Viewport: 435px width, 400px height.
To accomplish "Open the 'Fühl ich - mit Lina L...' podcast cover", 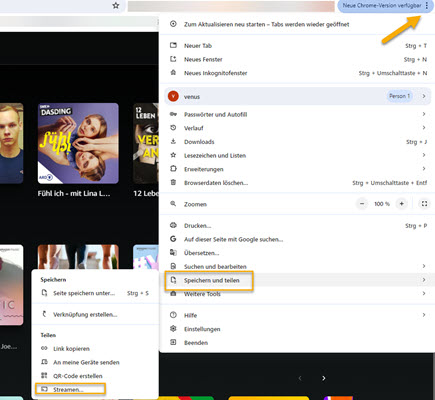I will [x=78, y=143].
